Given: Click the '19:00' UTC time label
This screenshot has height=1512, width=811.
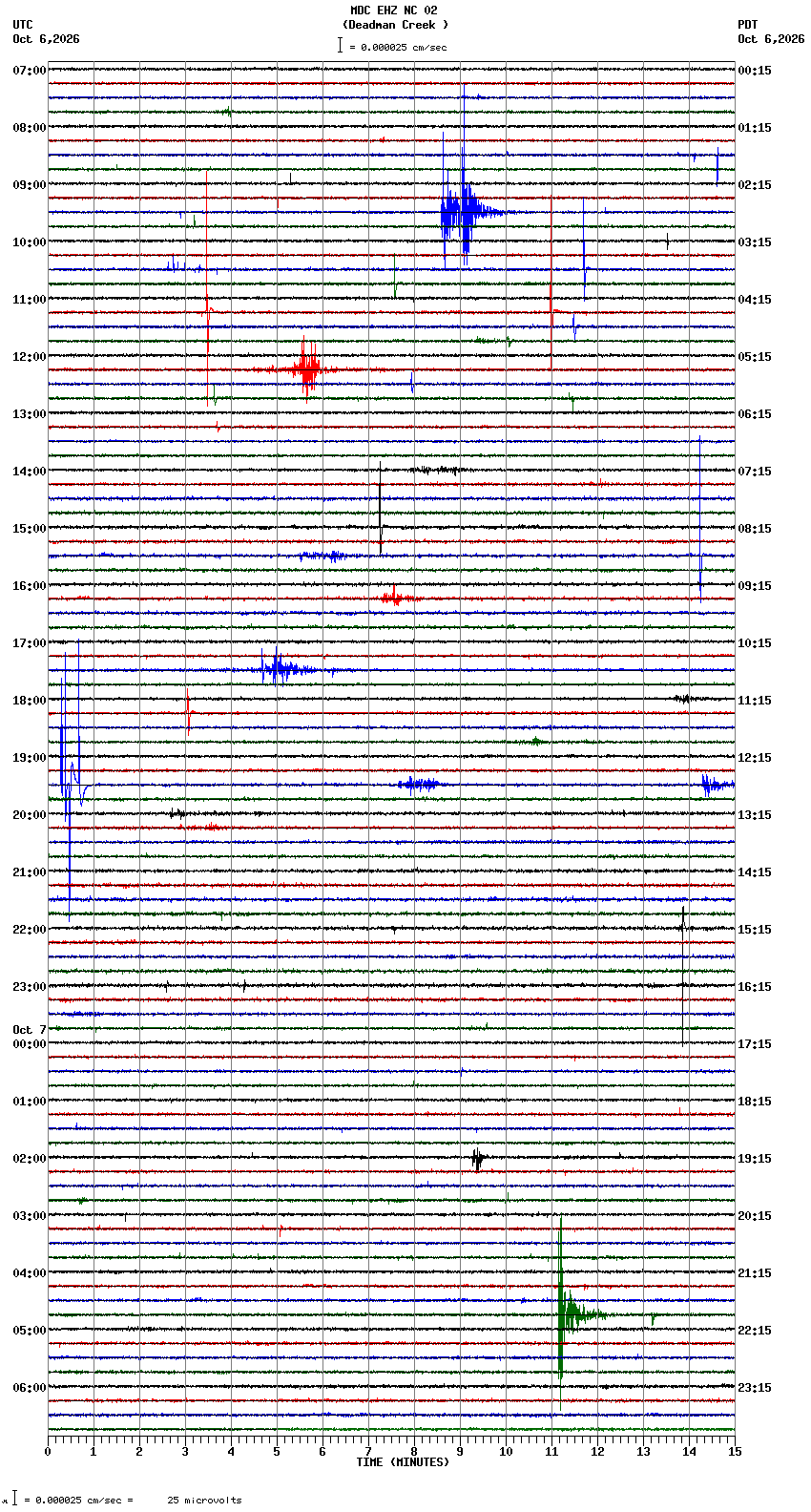Looking at the screenshot, I should coord(30,758).
